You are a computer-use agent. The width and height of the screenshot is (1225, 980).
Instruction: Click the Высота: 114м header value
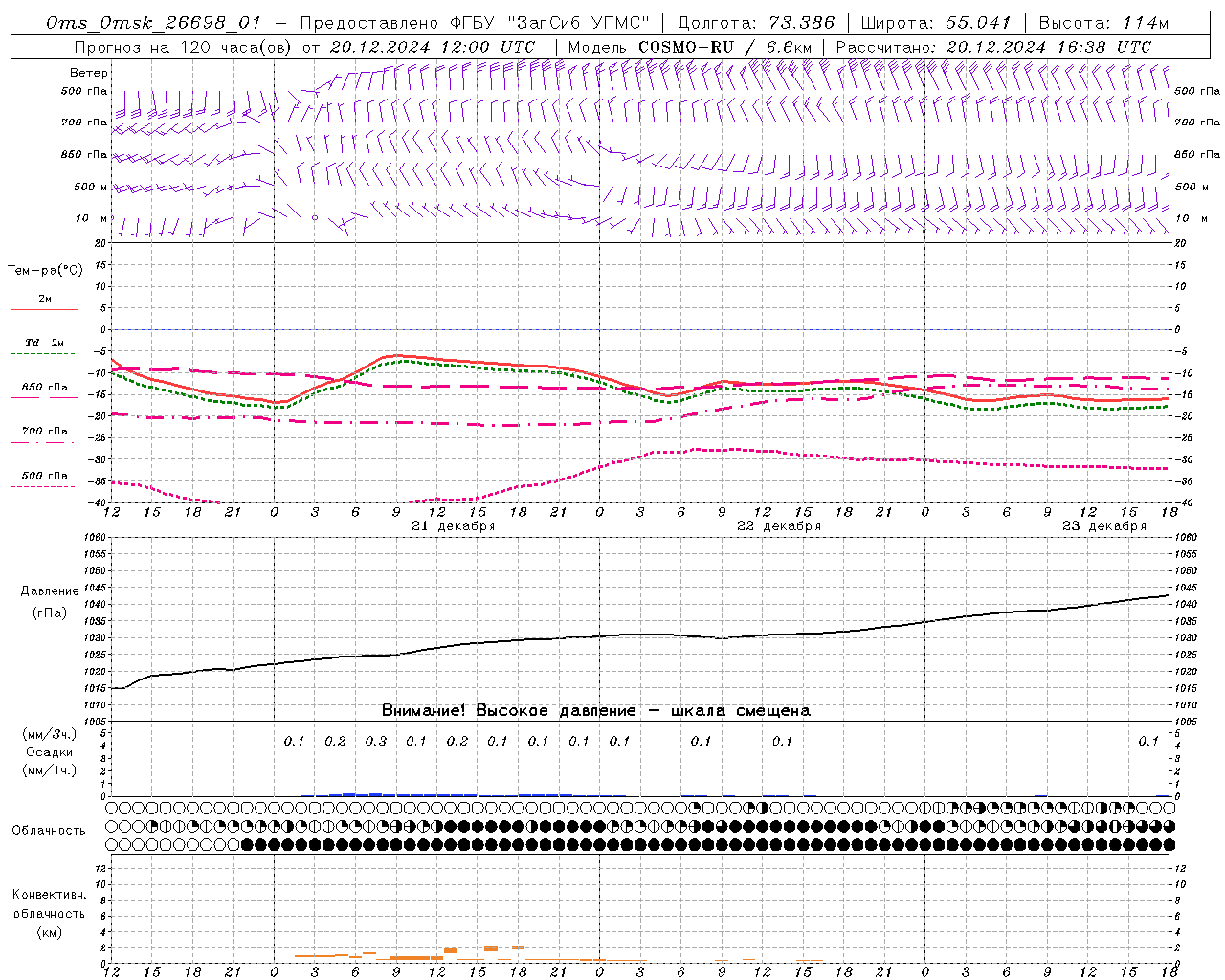[x=1103, y=23]
